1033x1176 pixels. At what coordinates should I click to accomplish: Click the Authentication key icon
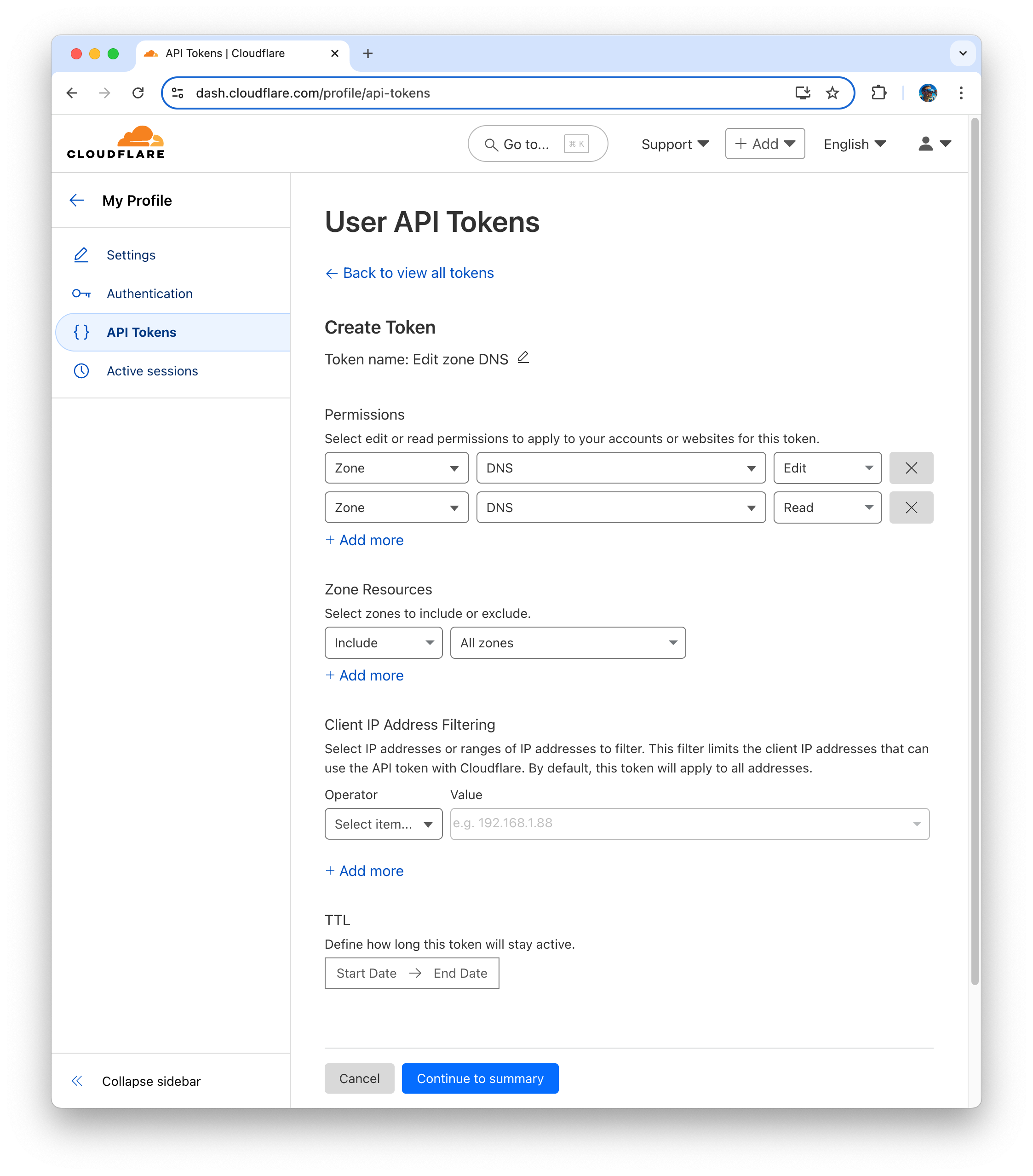(81, 294)
